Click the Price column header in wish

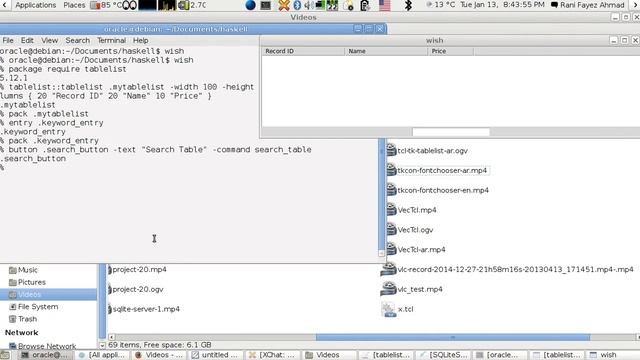pos(451,51)
